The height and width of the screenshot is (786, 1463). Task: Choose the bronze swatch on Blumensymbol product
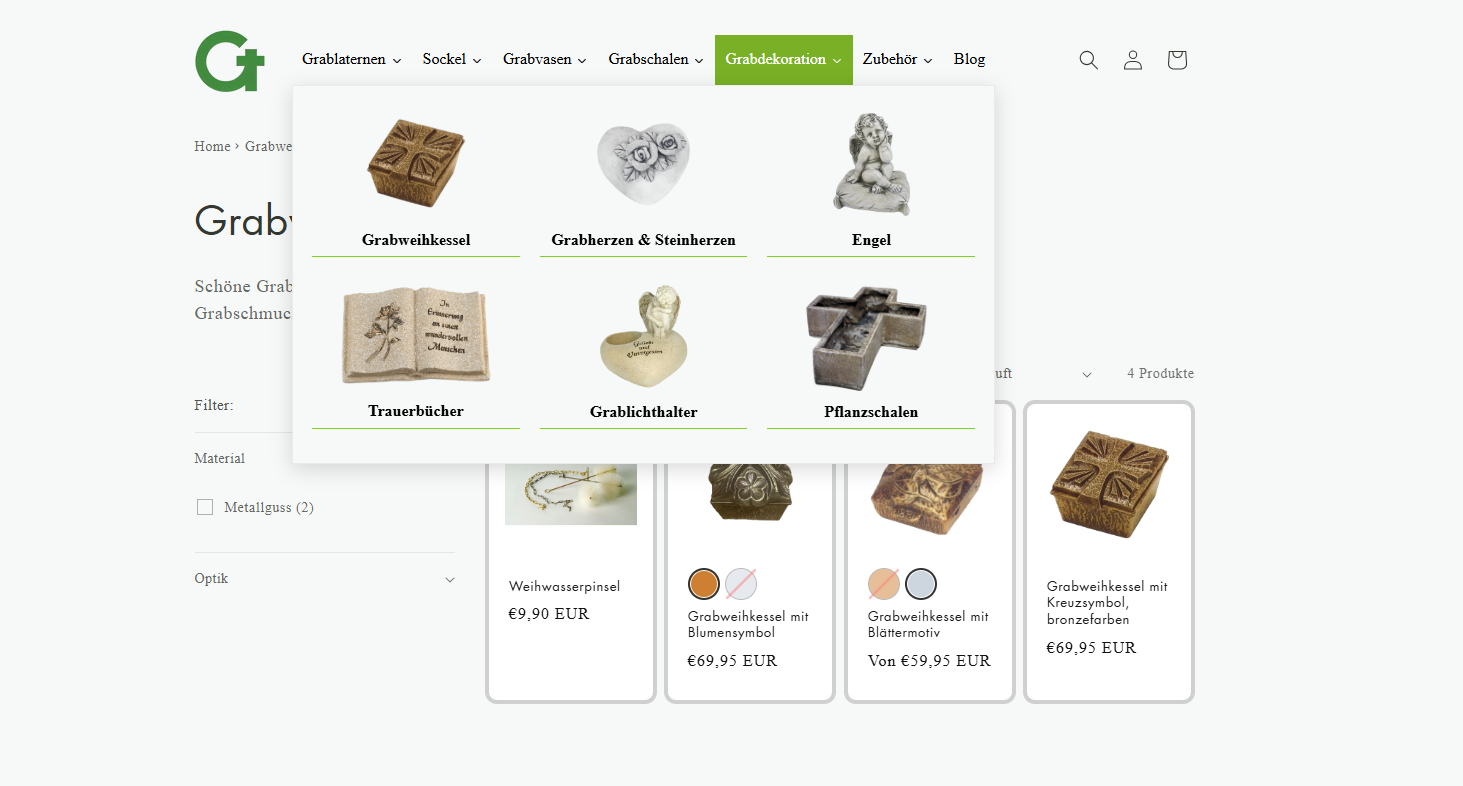(704, 584)
